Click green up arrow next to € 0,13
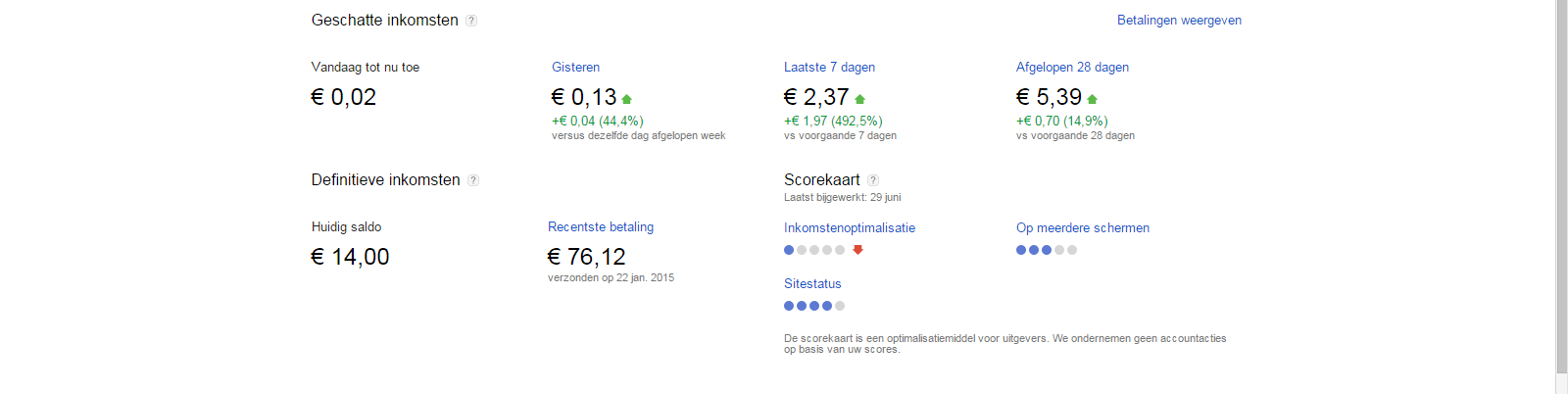This screenshot has width=1568, height=394. pyautogui.click(x=627, y=99)
